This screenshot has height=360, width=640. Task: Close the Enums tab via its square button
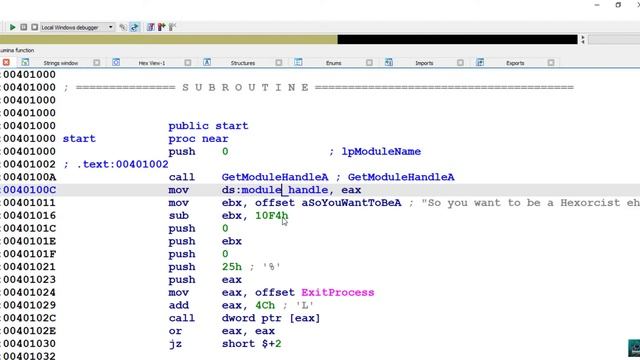[369, 63]
